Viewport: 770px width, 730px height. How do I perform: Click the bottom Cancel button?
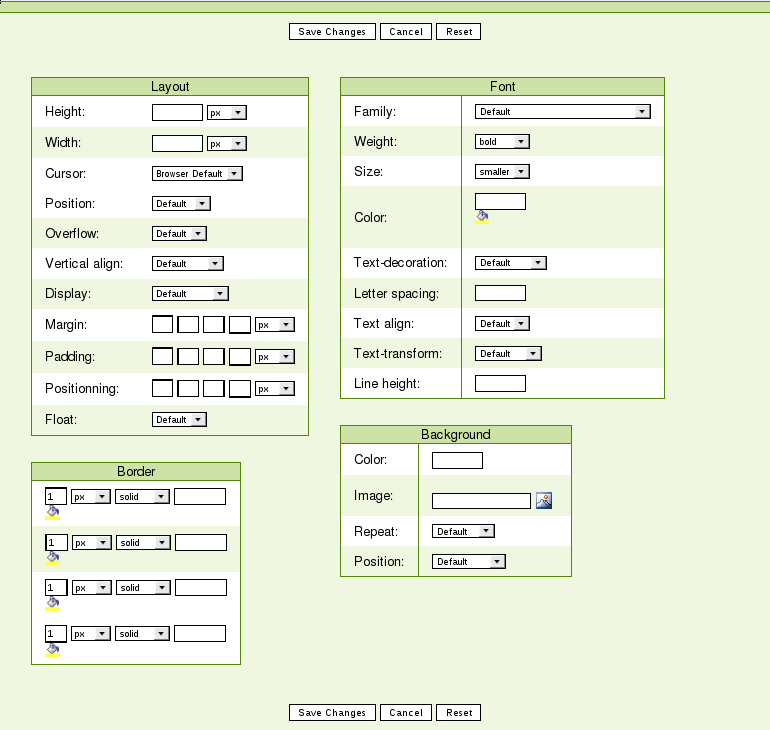click(x=406, y=713)
